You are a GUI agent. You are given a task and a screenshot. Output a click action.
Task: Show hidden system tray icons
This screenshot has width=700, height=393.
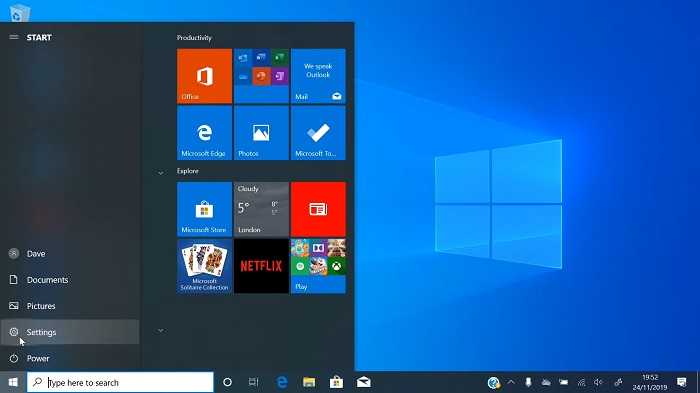coord(511,383)
